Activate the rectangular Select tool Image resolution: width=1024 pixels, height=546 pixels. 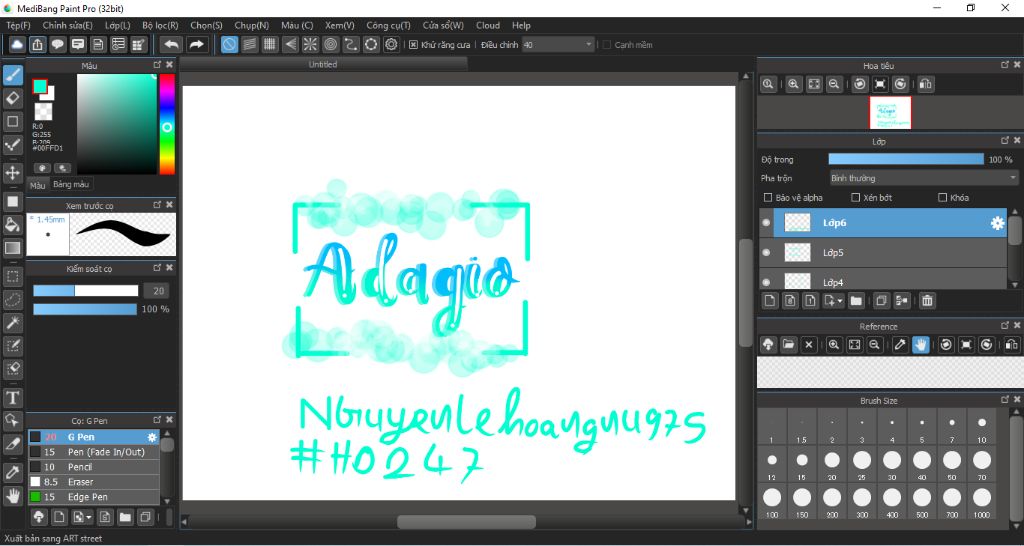coord(13,276)
